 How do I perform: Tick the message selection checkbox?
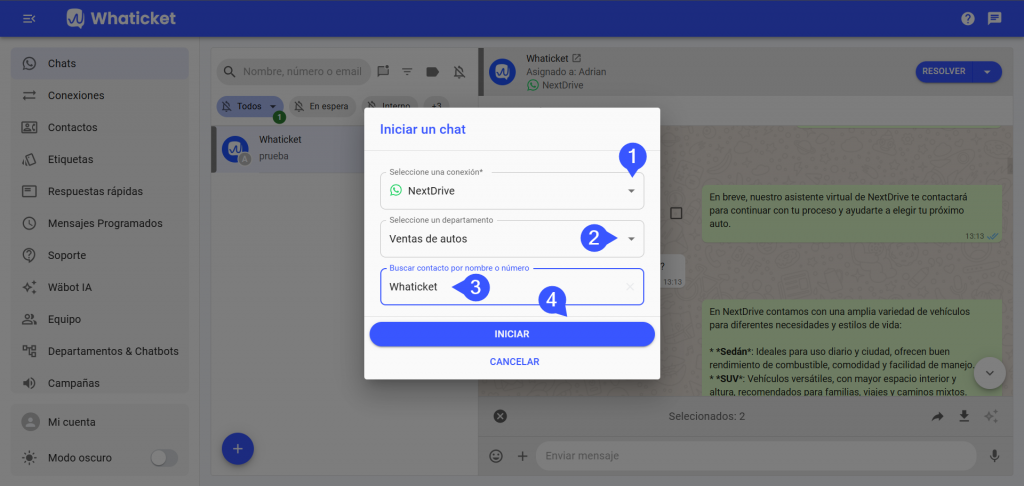[676, 213]
